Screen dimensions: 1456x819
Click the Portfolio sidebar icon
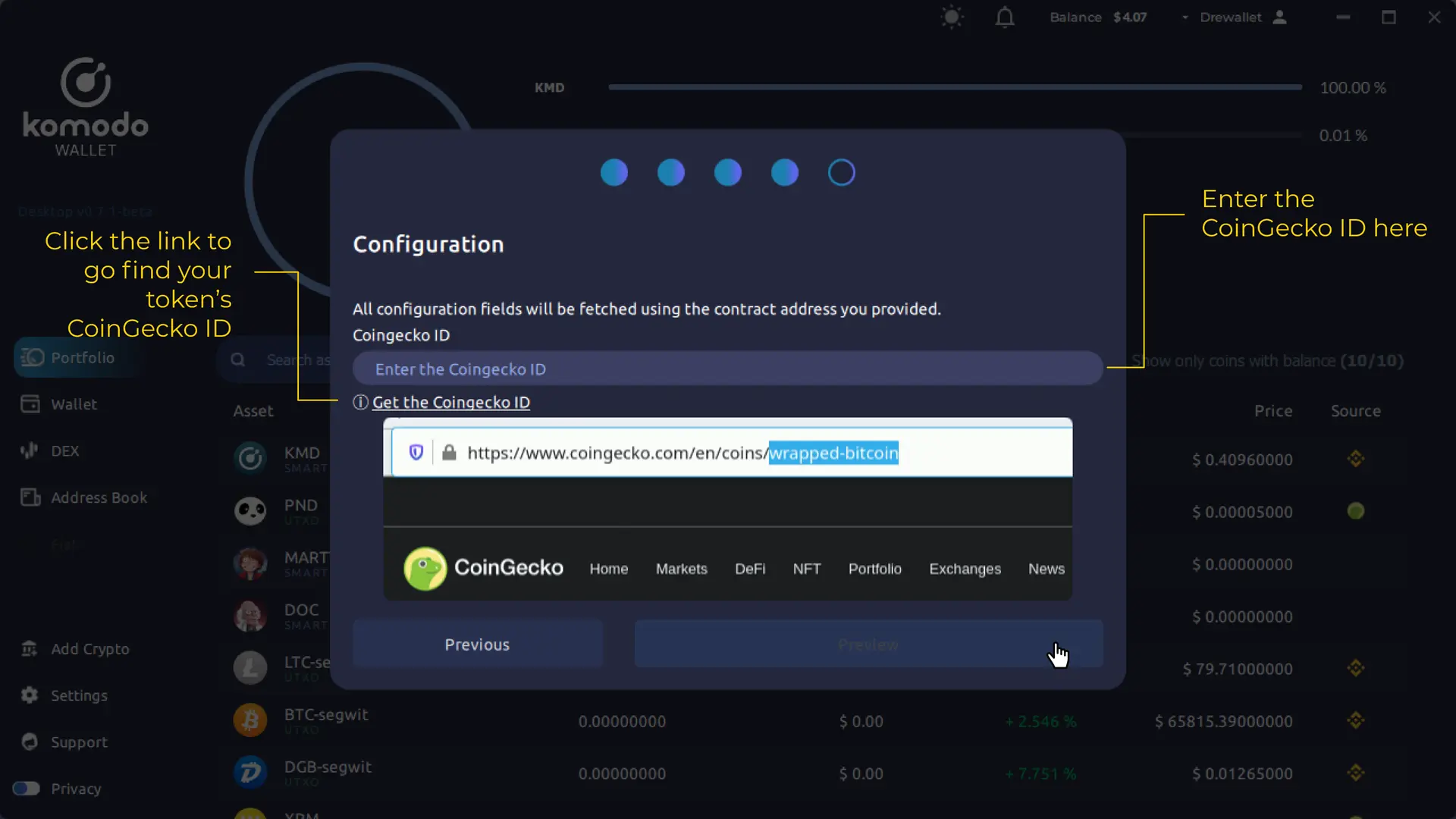tap(32, 357)
